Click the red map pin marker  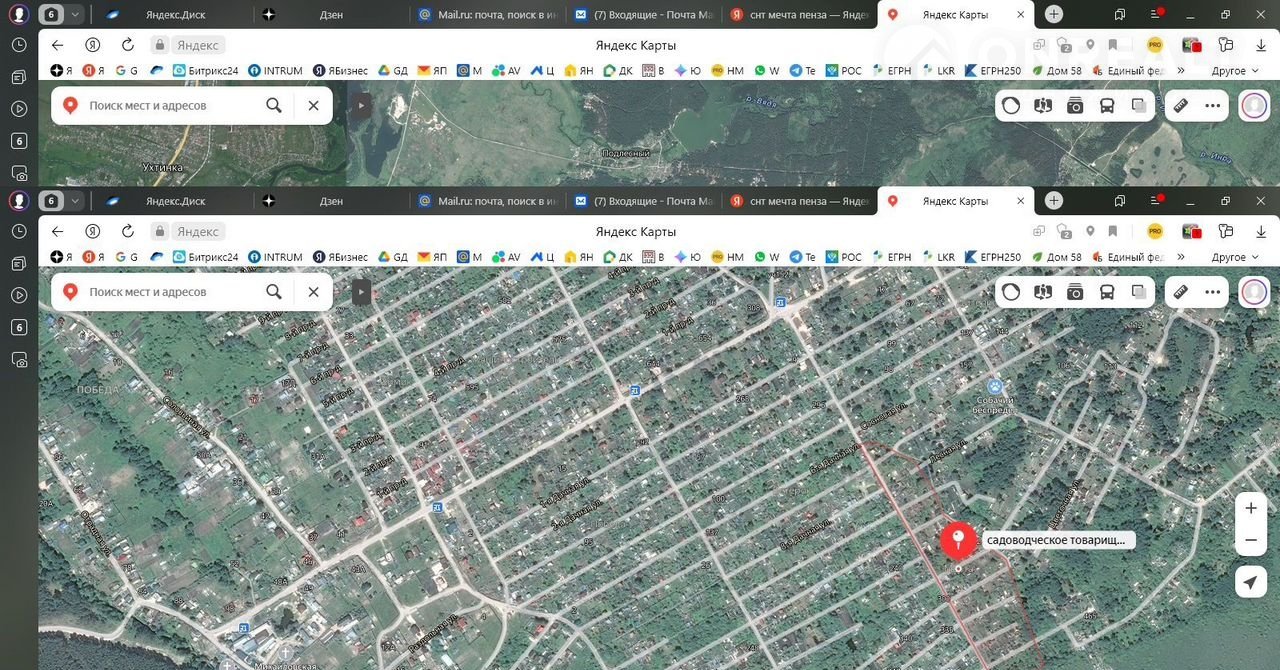pyautogui.click(x=958, y=540)
